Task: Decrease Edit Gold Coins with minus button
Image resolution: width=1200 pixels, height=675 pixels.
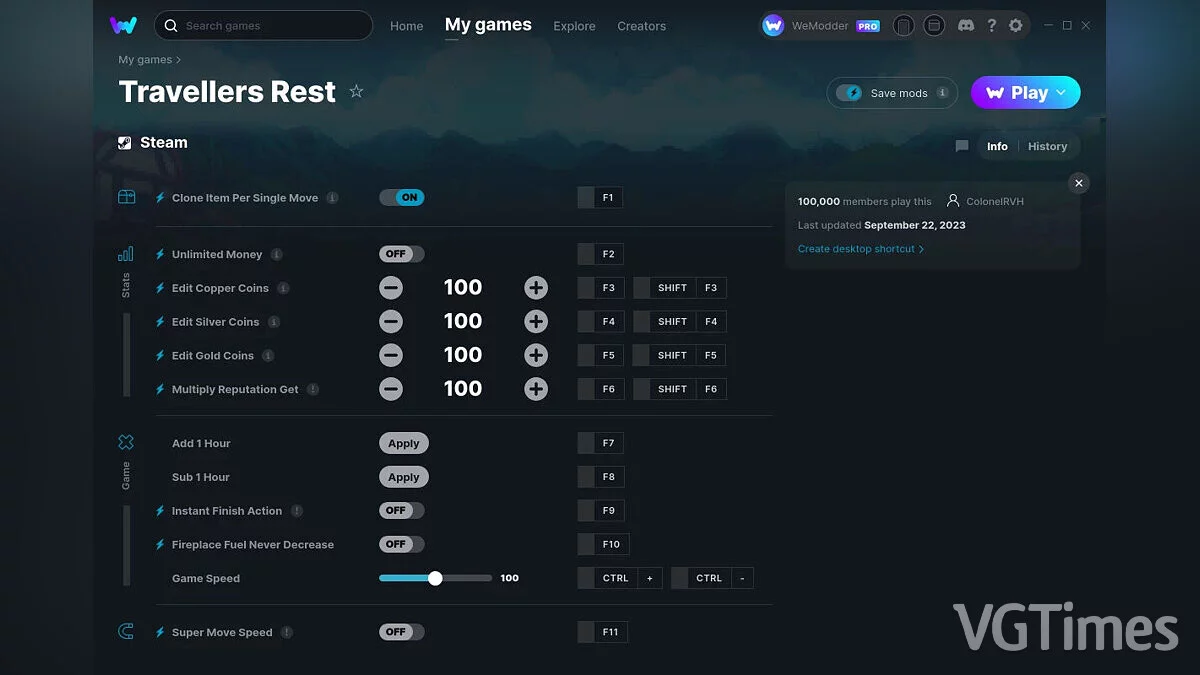Action: tap(391, 355)
